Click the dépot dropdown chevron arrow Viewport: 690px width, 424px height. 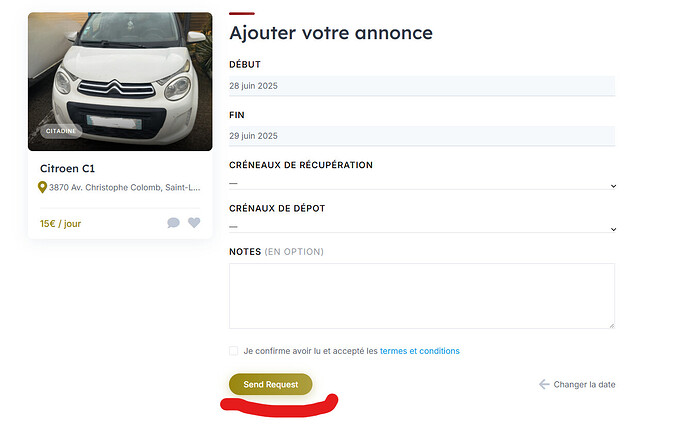[613, 229]
